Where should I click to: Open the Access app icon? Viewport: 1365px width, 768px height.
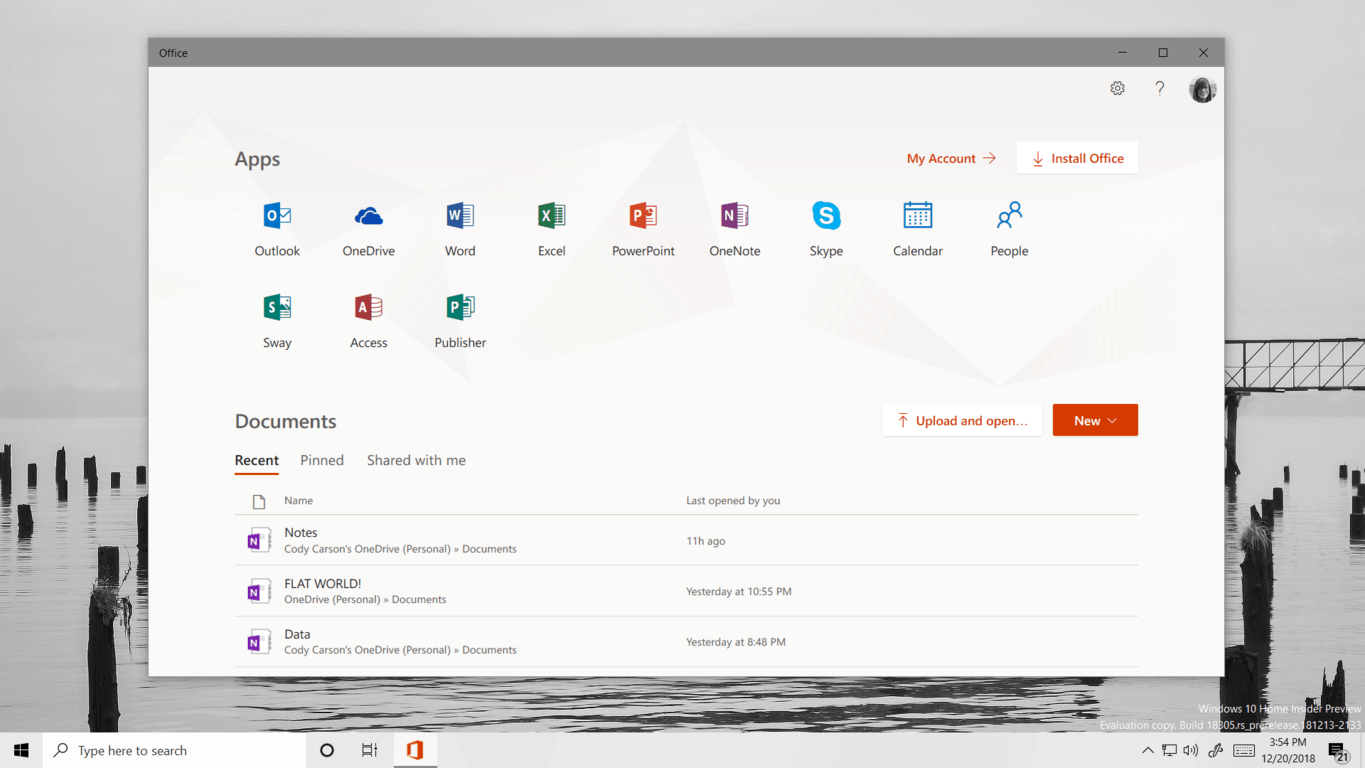tap(369, 307)
